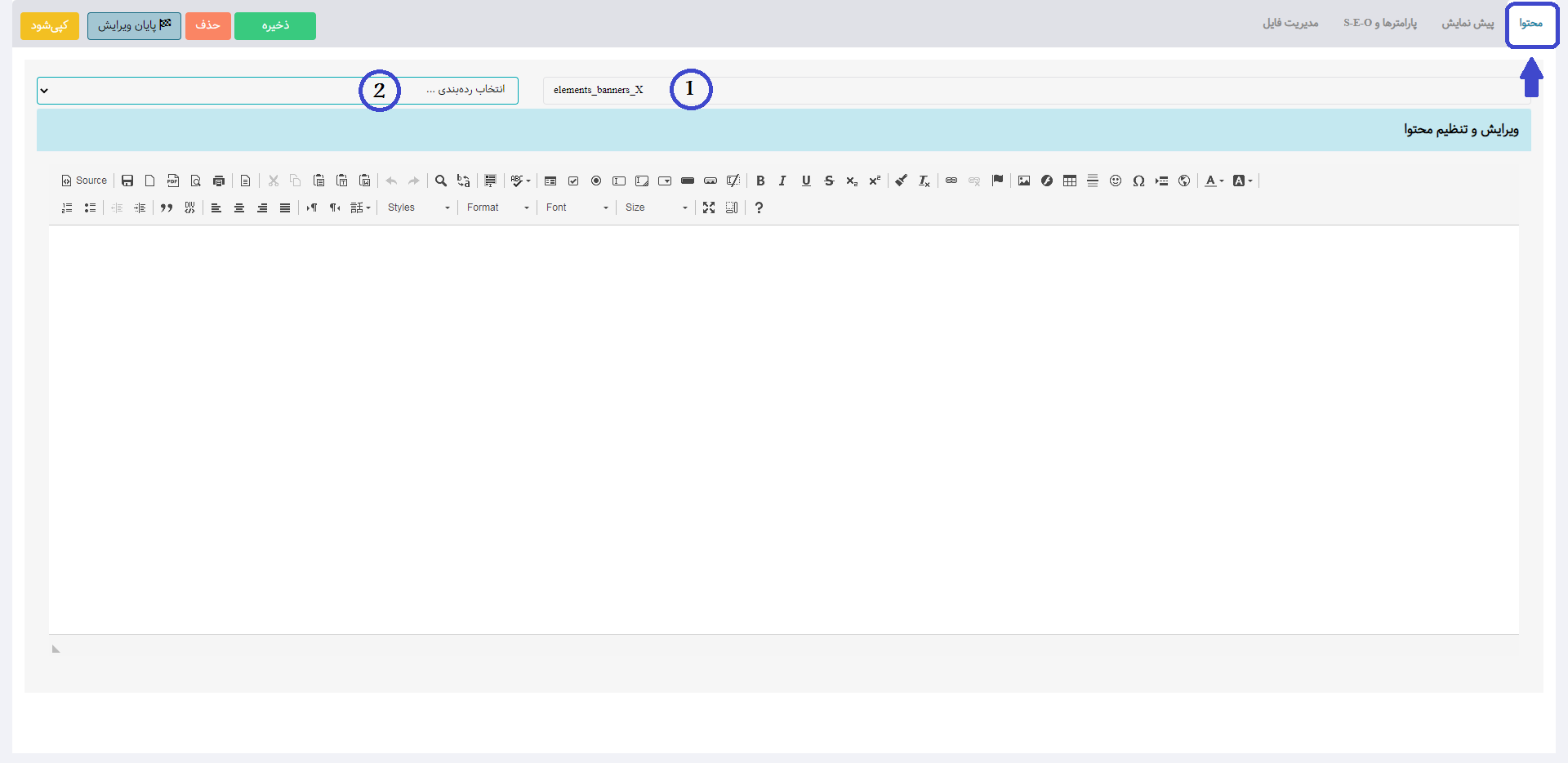The image size is (1568, 763).
Task: Maximize the editor area
Action: pos(709,207)
